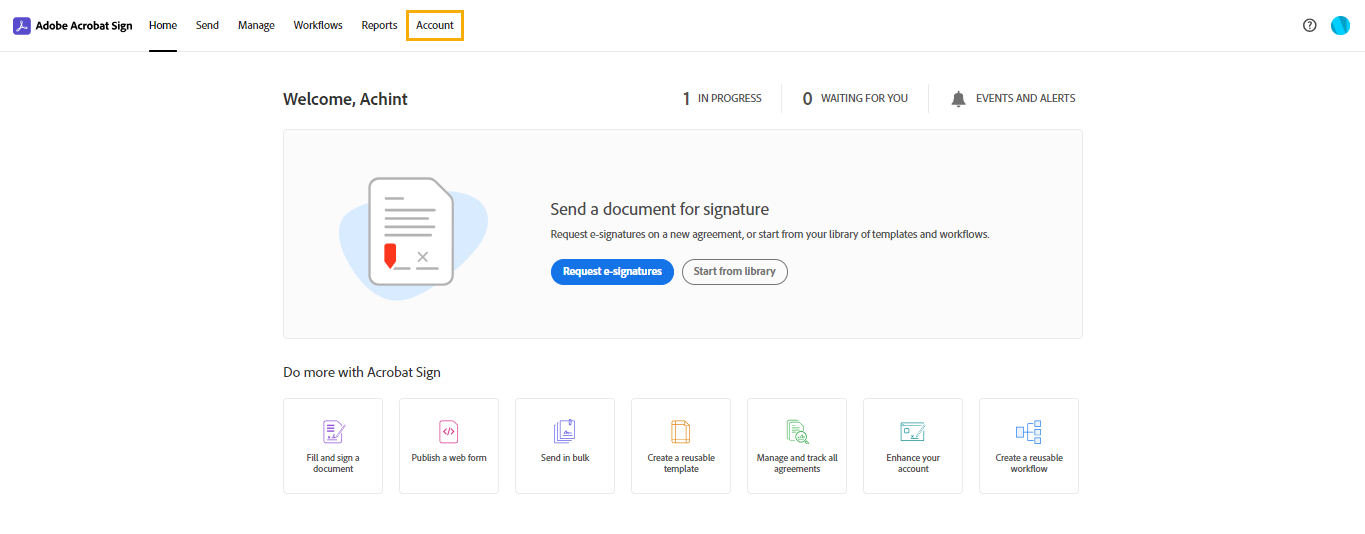View the 1 In Progress agreements
Viewport: 1365px width, 534px height.
722,99
